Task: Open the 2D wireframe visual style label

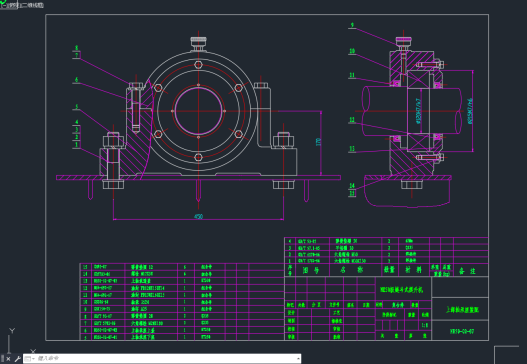Action: (33, 5)
